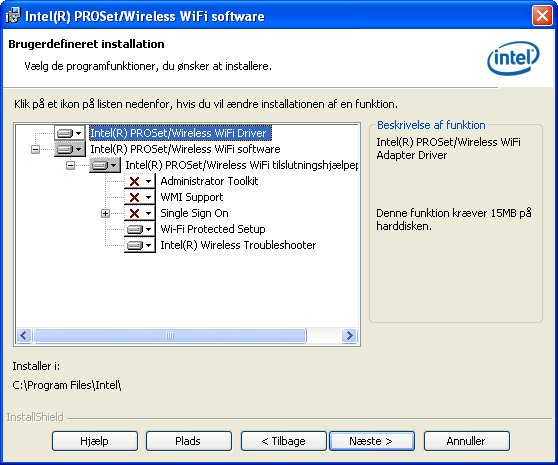The height and width of the screenshot is (465, 558).
Task: Expand the Single Sign On tree node
Action: (105, 213)
